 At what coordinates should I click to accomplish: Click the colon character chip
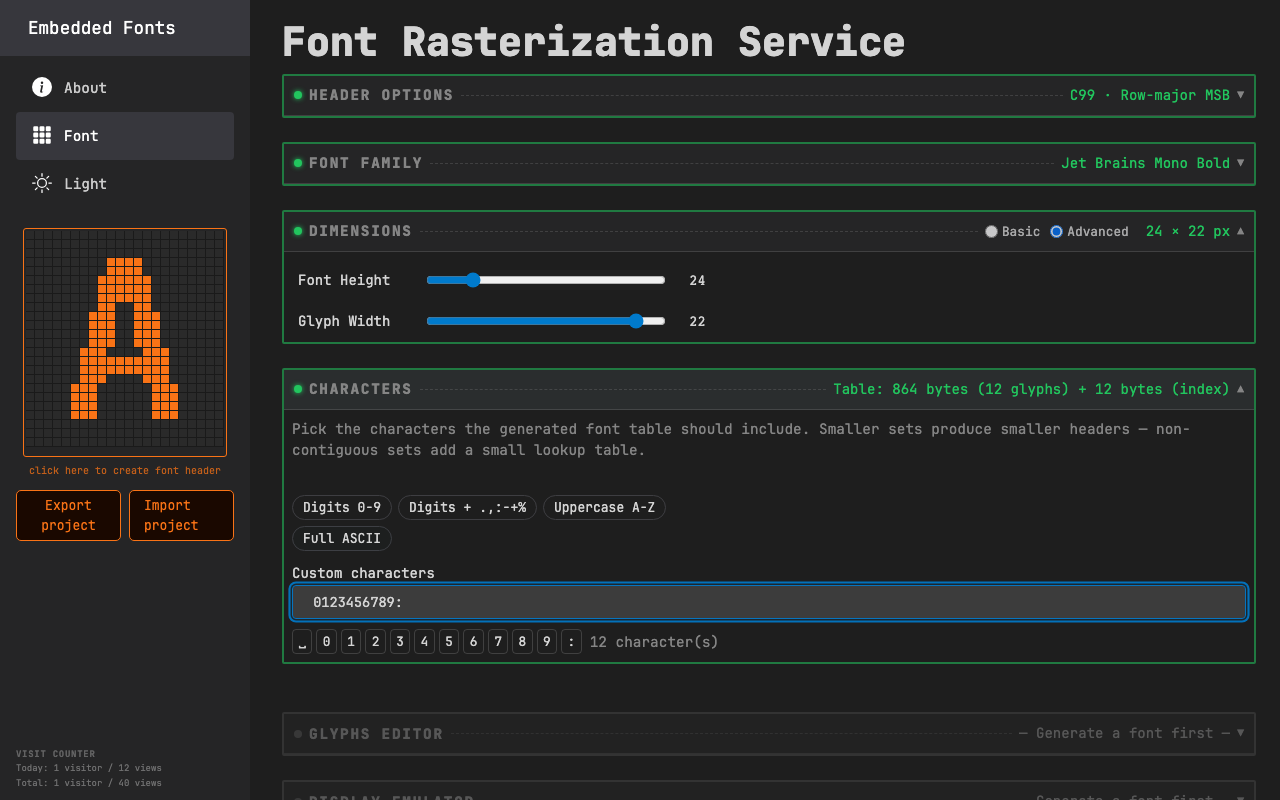571,641
